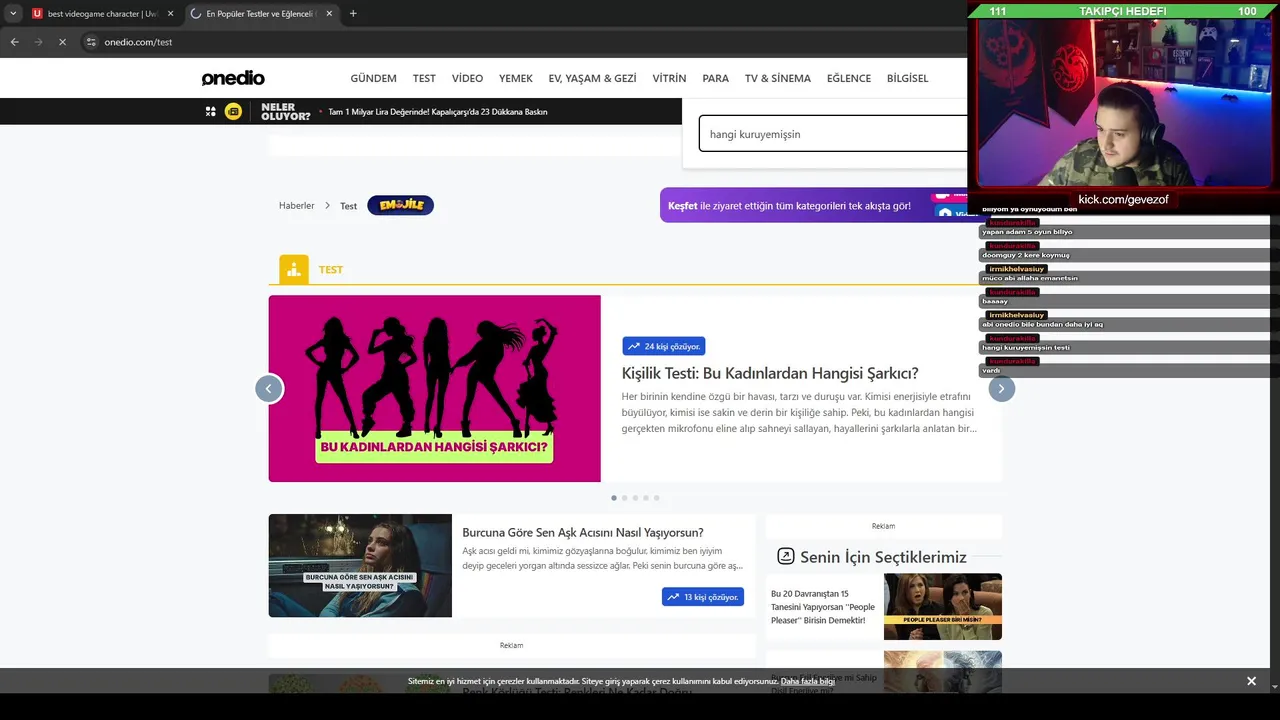Open the GÜNDEM menu
Screen dimensions: 1280x720
pos(373,78)
